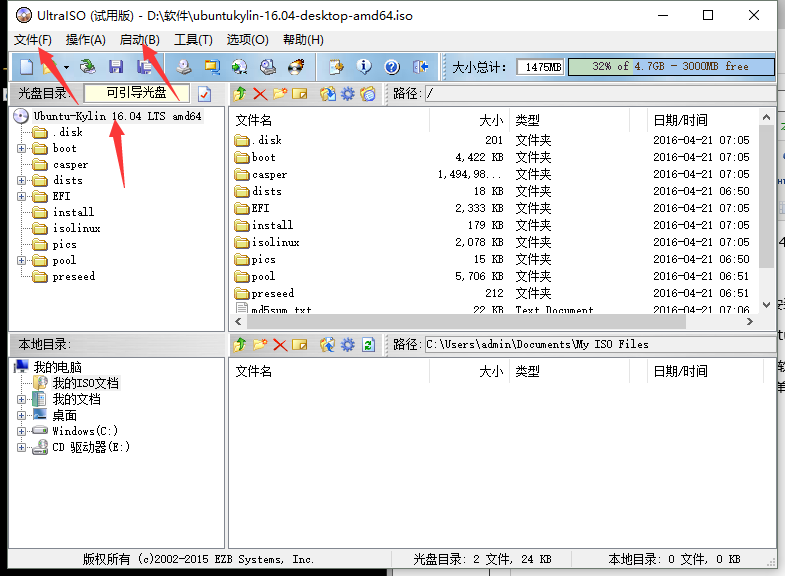
Task: Click the Info toolbar icon
Action: [x=364, y=67]
